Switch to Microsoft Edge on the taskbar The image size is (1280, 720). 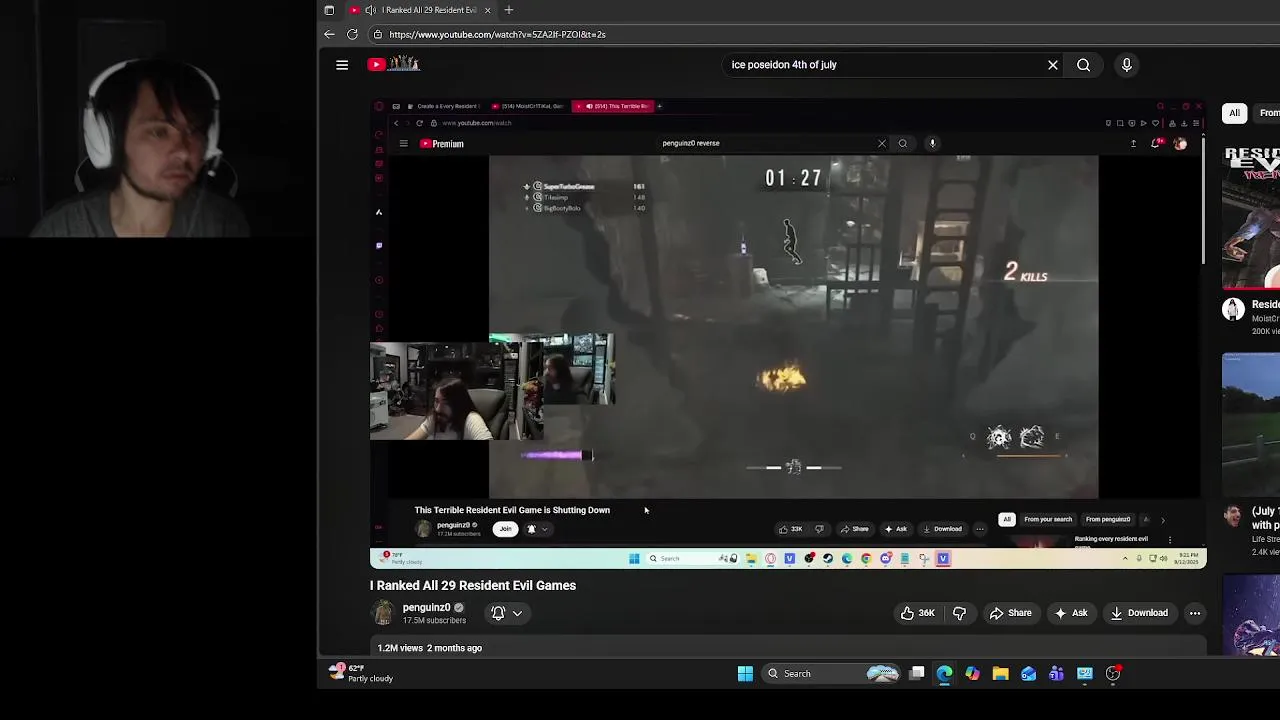coord(944,674)
